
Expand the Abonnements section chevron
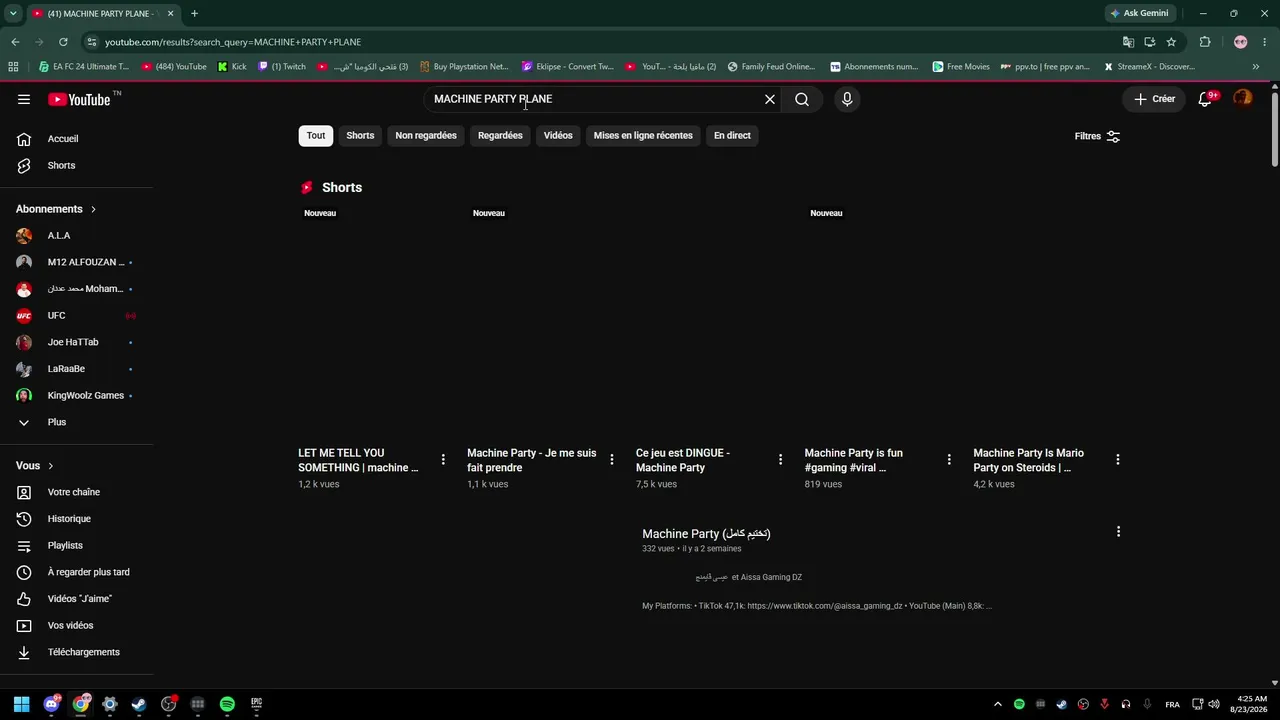[x=93, y=209]
